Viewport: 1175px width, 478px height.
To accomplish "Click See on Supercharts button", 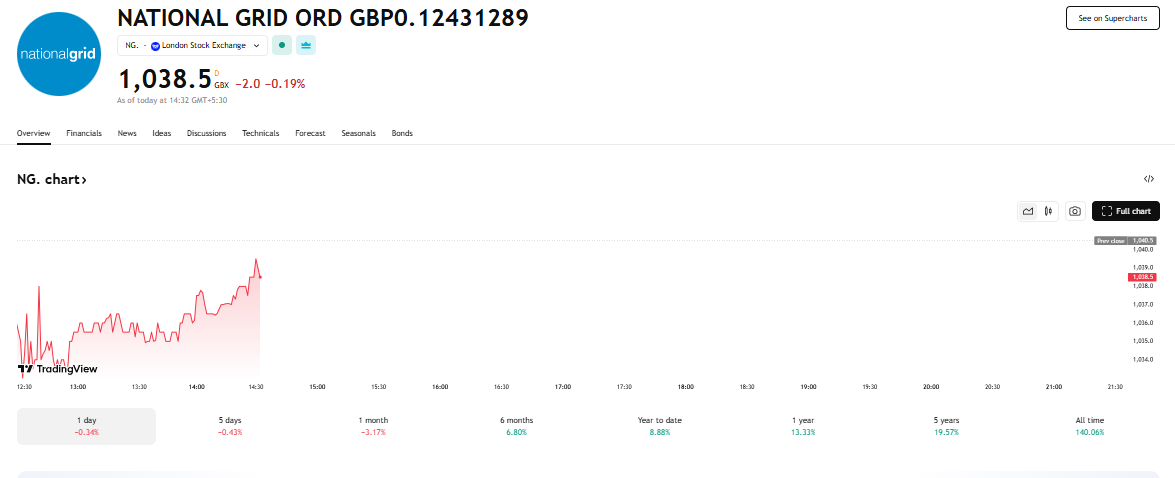I will pyautogui.click(x=1113, y=18).
